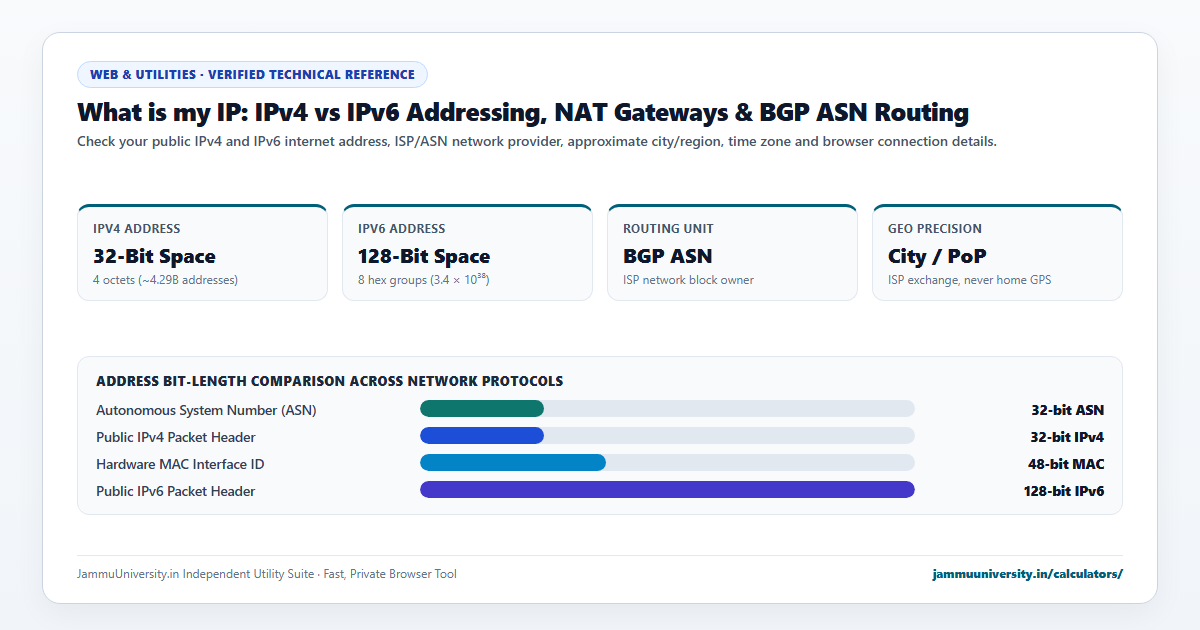Image resolution: width=1200 pixels, height=630 pixels.
Task: Click the 'City / PoP' value
Action: [x=937, y=256]
